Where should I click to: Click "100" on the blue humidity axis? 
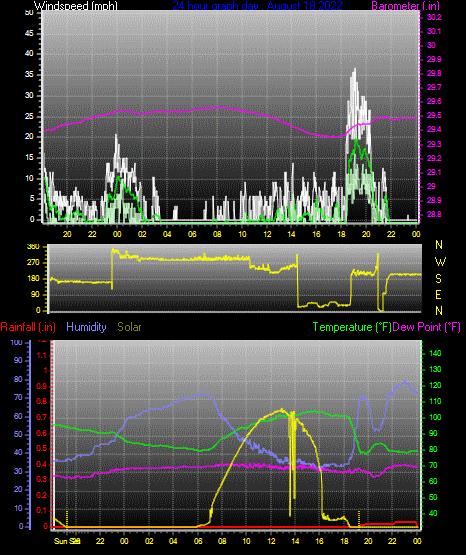click(17, 343)
